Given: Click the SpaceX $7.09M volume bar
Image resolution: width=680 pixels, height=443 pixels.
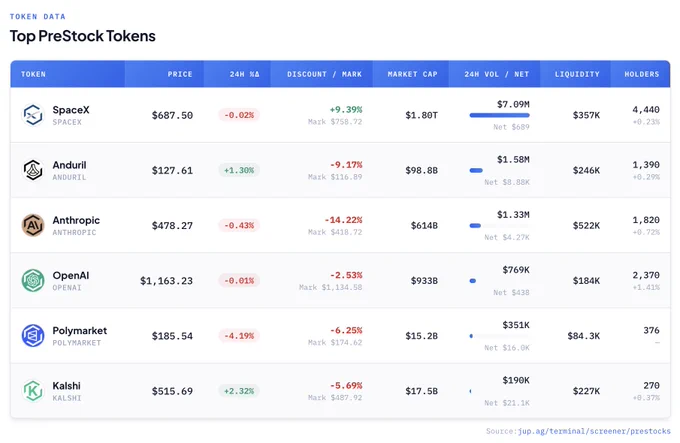Looking at the screenshot, I should pyautogui.click(x=500, y=115).
